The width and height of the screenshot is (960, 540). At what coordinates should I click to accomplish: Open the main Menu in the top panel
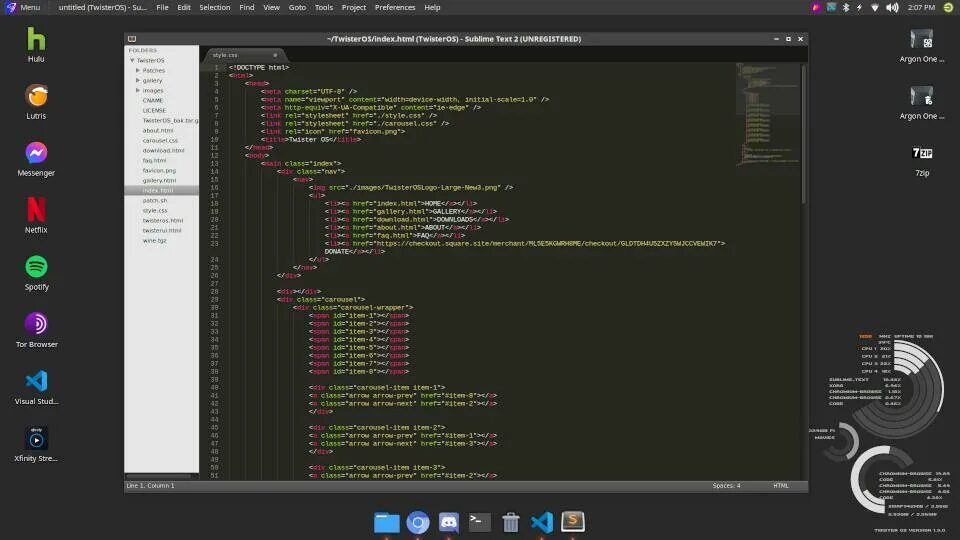(23, 7)
